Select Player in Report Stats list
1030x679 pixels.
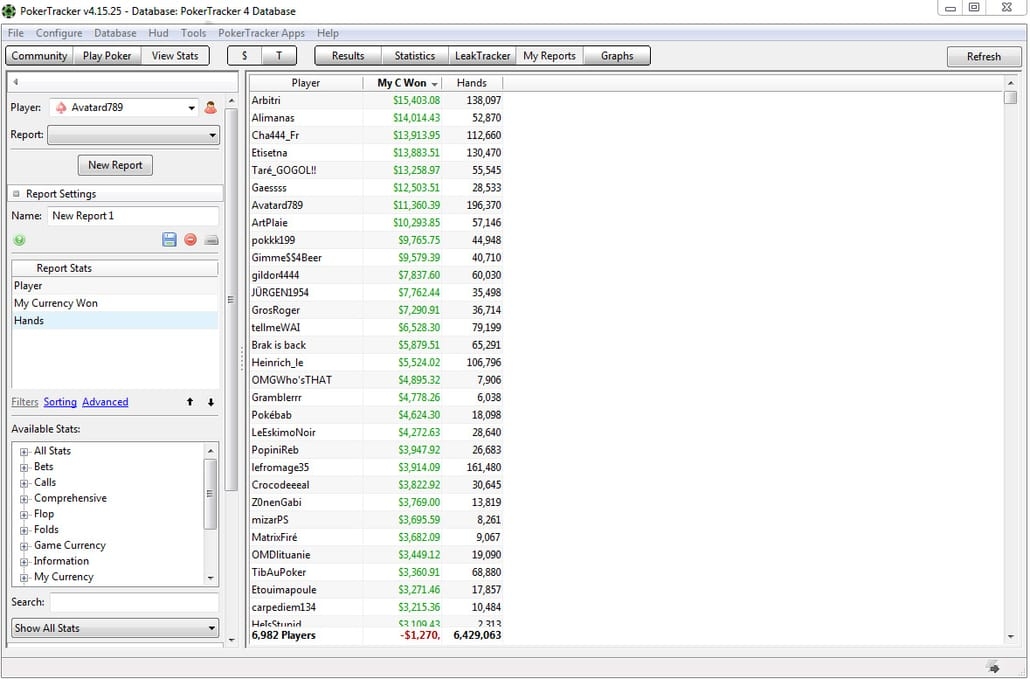click(x=115, y=286)
